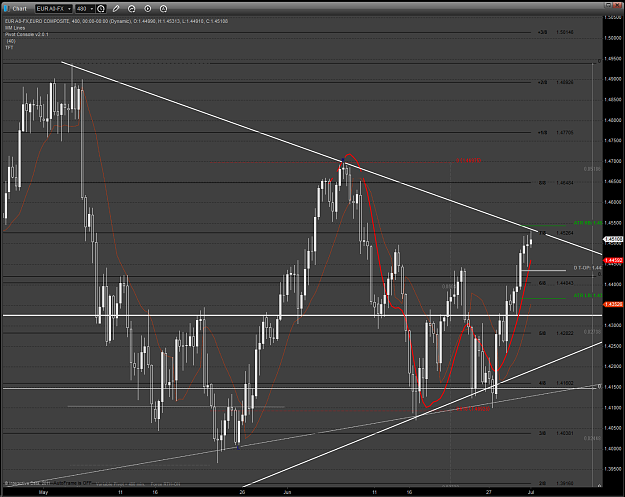Click the blue Chart window icon

tap(7, 8)
